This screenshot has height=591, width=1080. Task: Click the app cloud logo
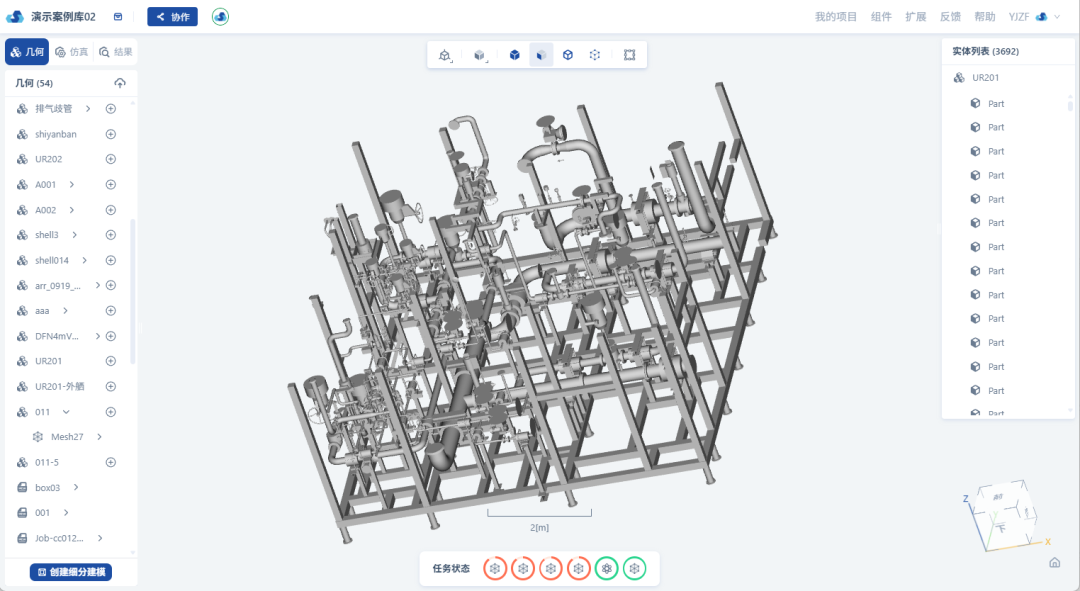14,17
